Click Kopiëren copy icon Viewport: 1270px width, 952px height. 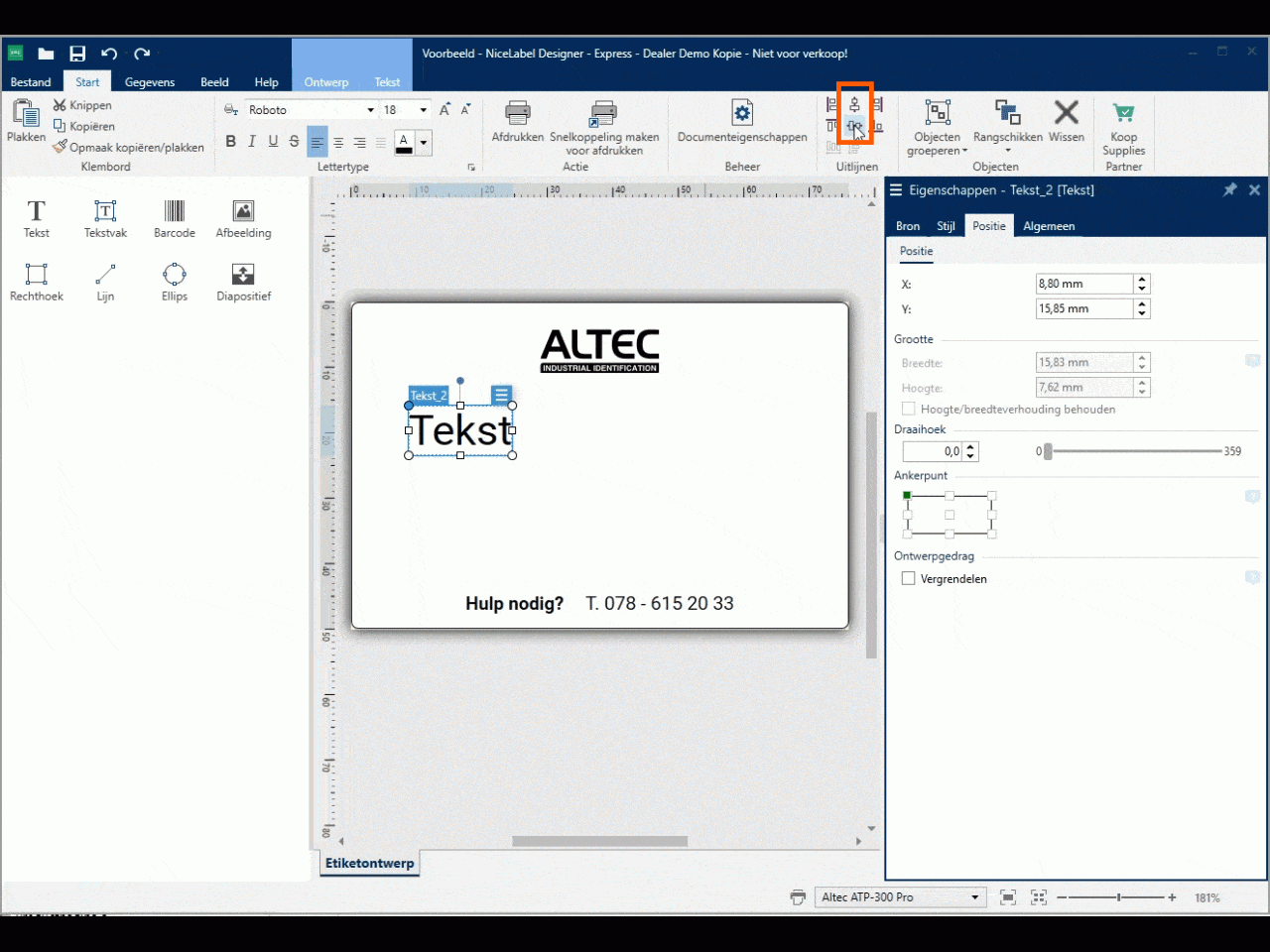(60, 126)
